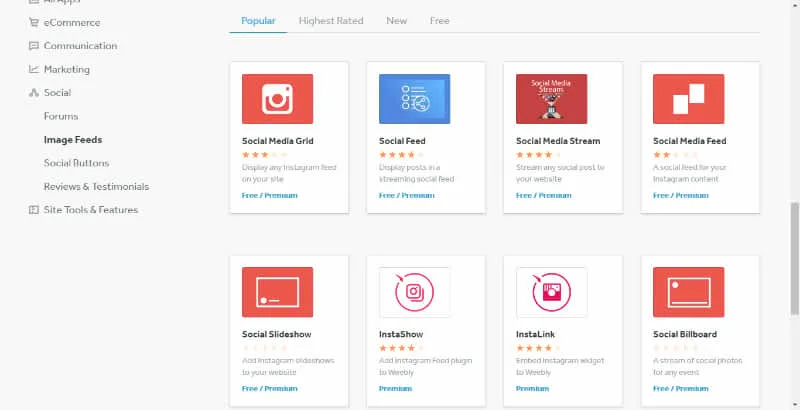Click star rating of InstaLink
This screenshot has width=800, height=410.
tap(539, 348)
